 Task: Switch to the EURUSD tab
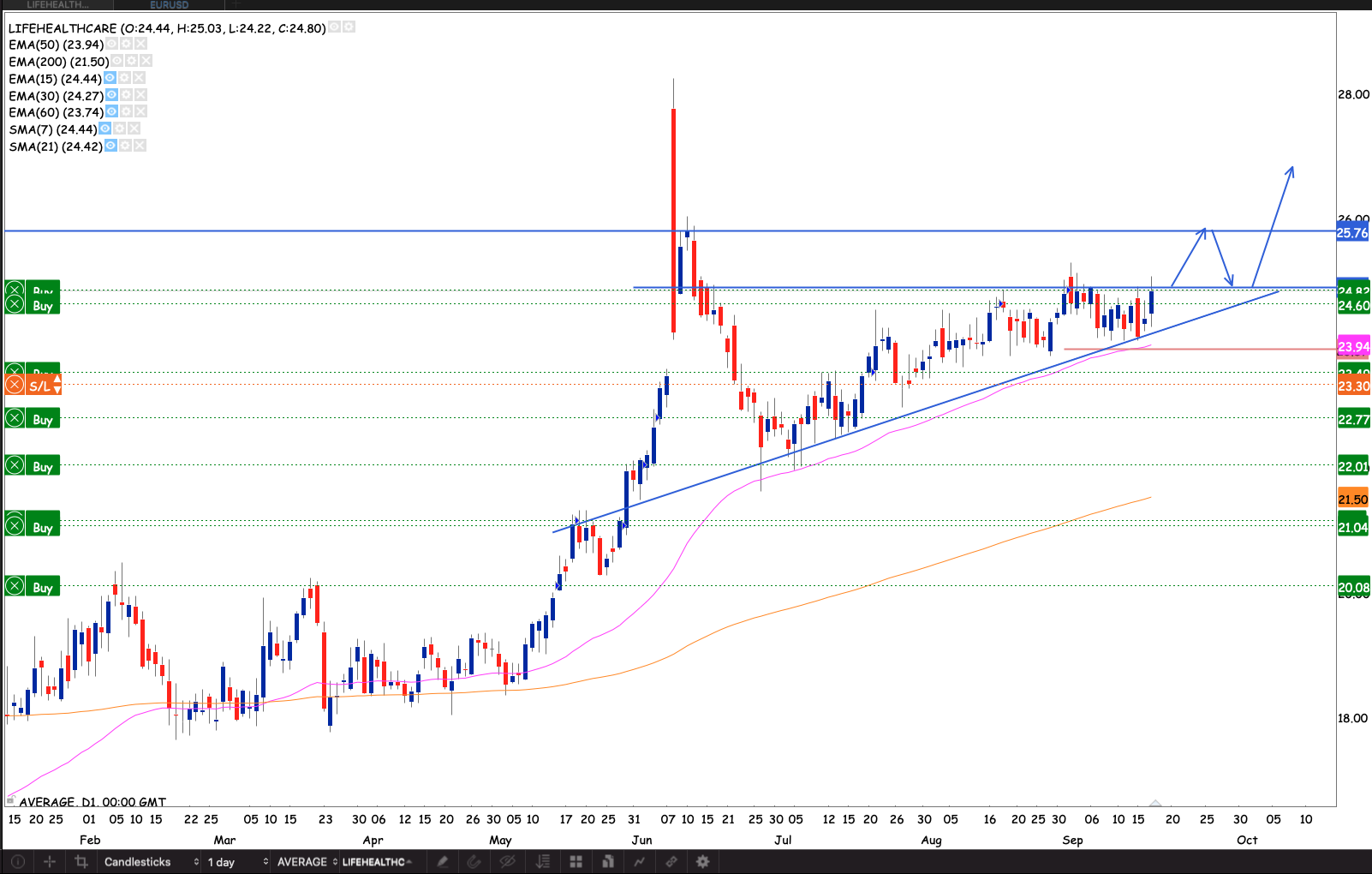(169, 5)
